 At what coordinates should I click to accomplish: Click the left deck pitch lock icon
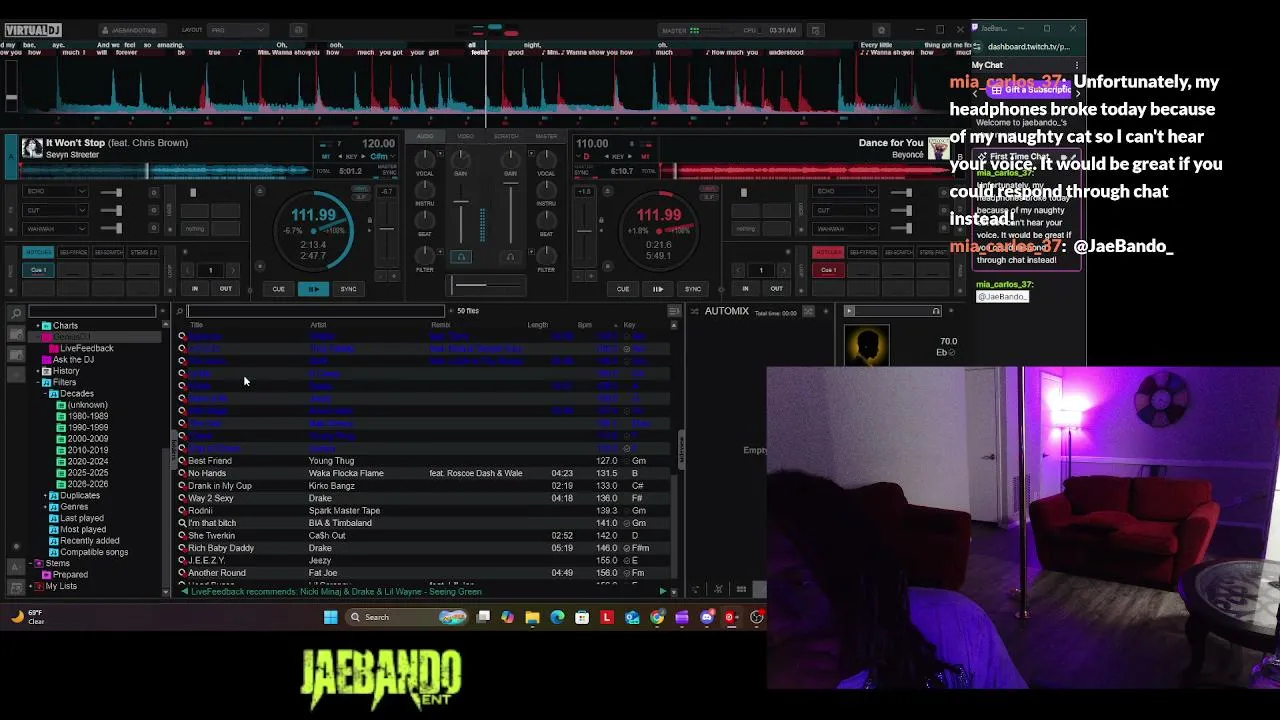tap(369, 220)
